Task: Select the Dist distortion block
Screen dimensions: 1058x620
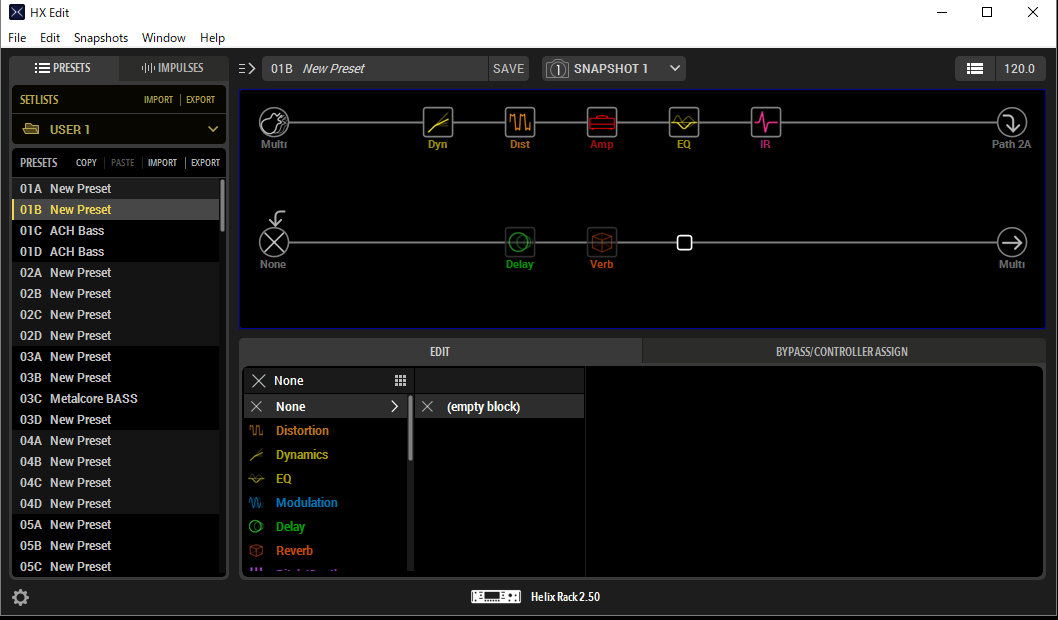Action: pyautogui.click(x=520, y=123)
